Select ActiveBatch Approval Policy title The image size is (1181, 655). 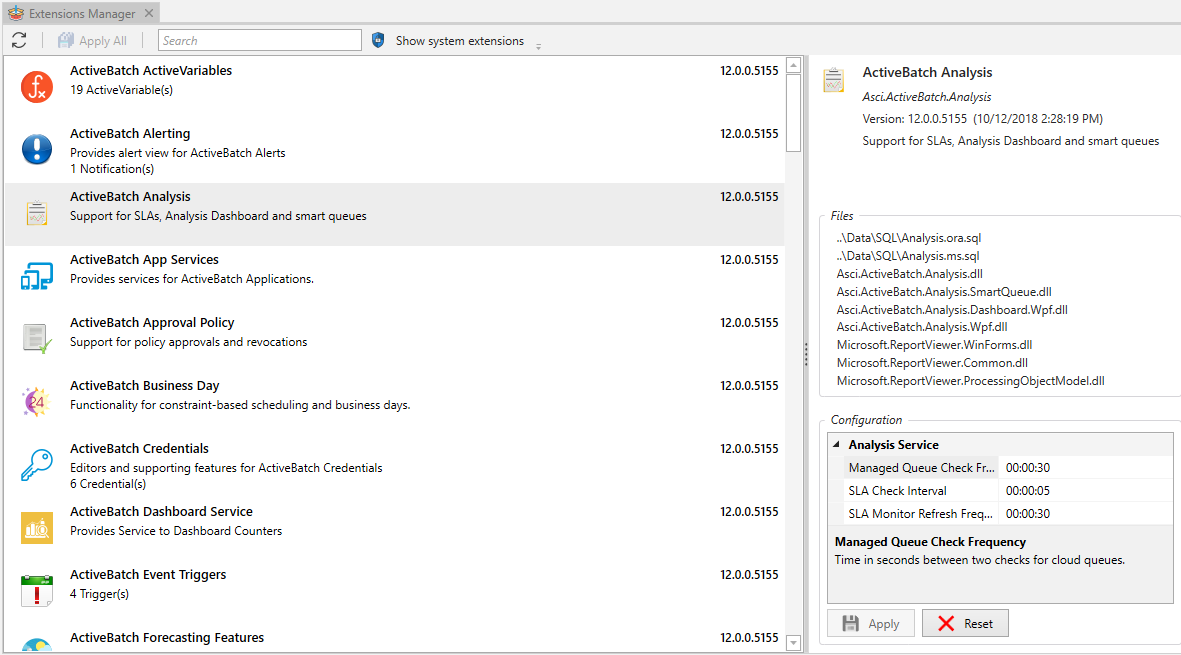coord(152,322)
